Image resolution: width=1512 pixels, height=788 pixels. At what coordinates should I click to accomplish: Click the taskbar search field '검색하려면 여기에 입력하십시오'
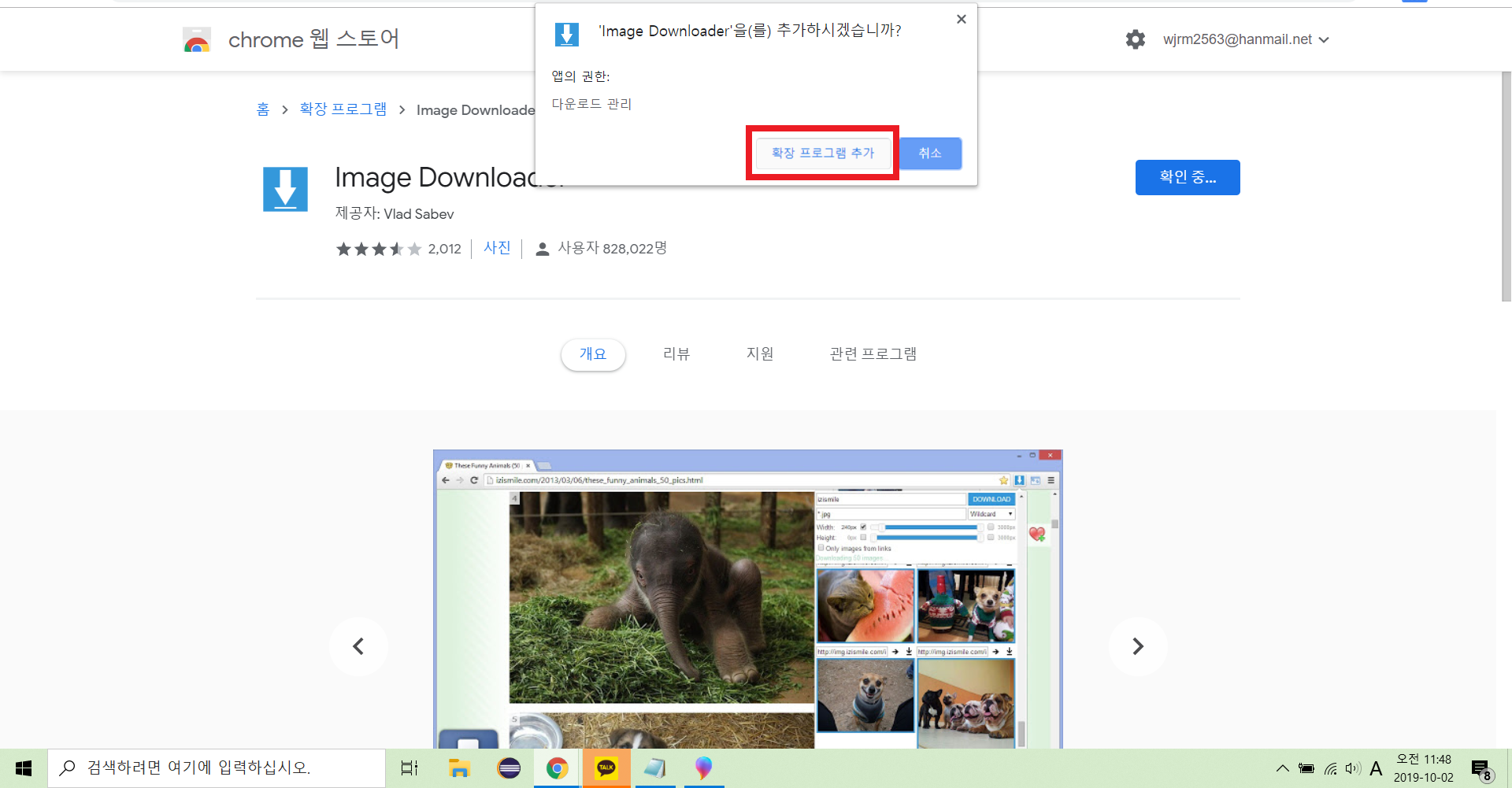217,768
